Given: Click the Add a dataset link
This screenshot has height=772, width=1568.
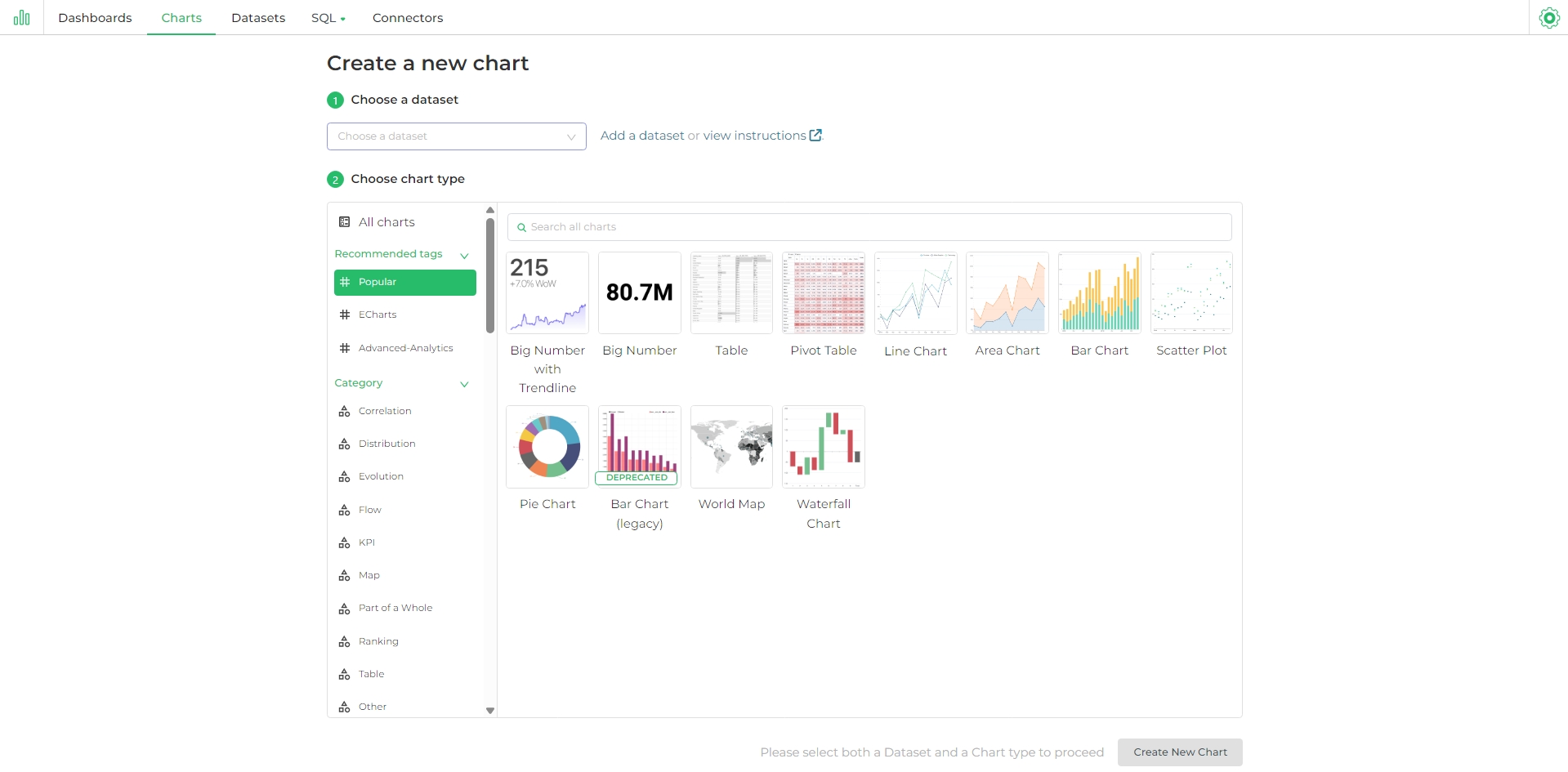Looking at the screenshot, I should pos(642,136).
